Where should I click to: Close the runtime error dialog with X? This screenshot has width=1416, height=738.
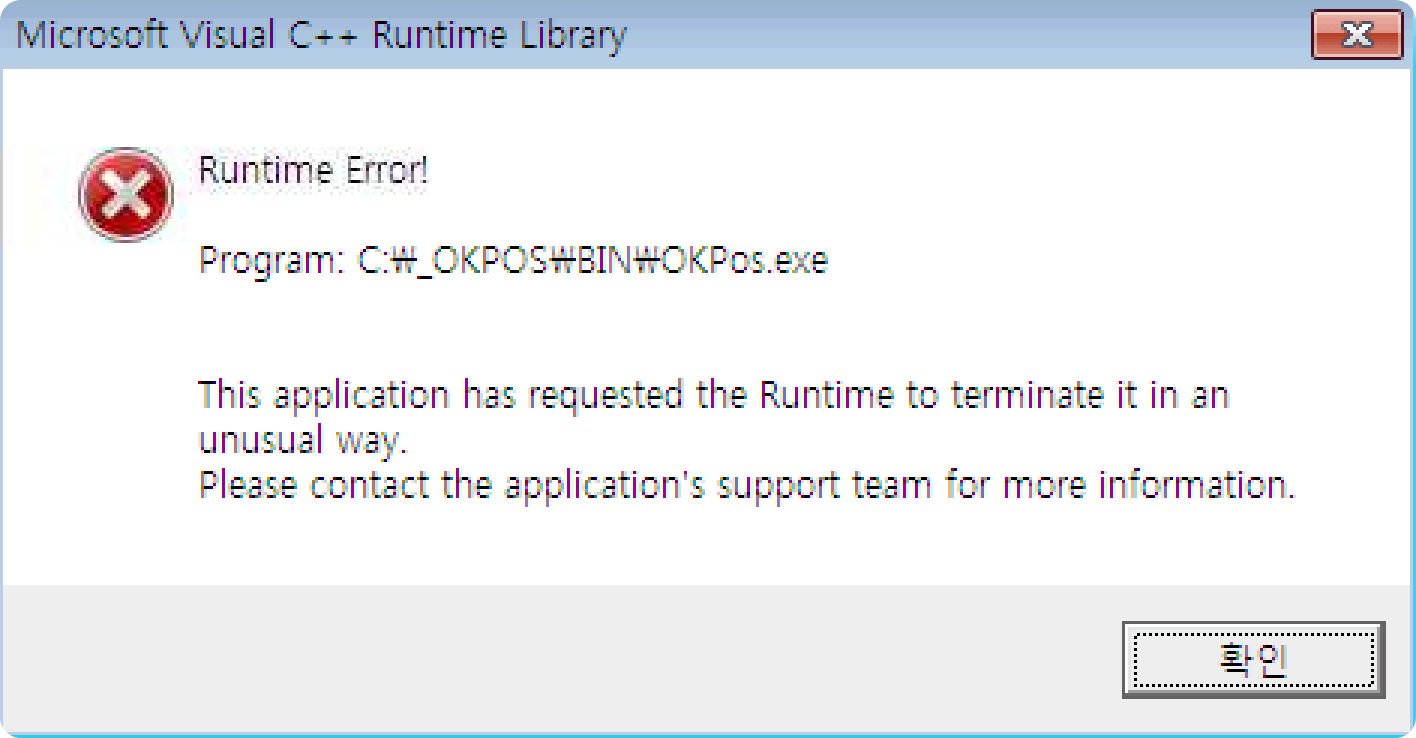point(1356,37)
